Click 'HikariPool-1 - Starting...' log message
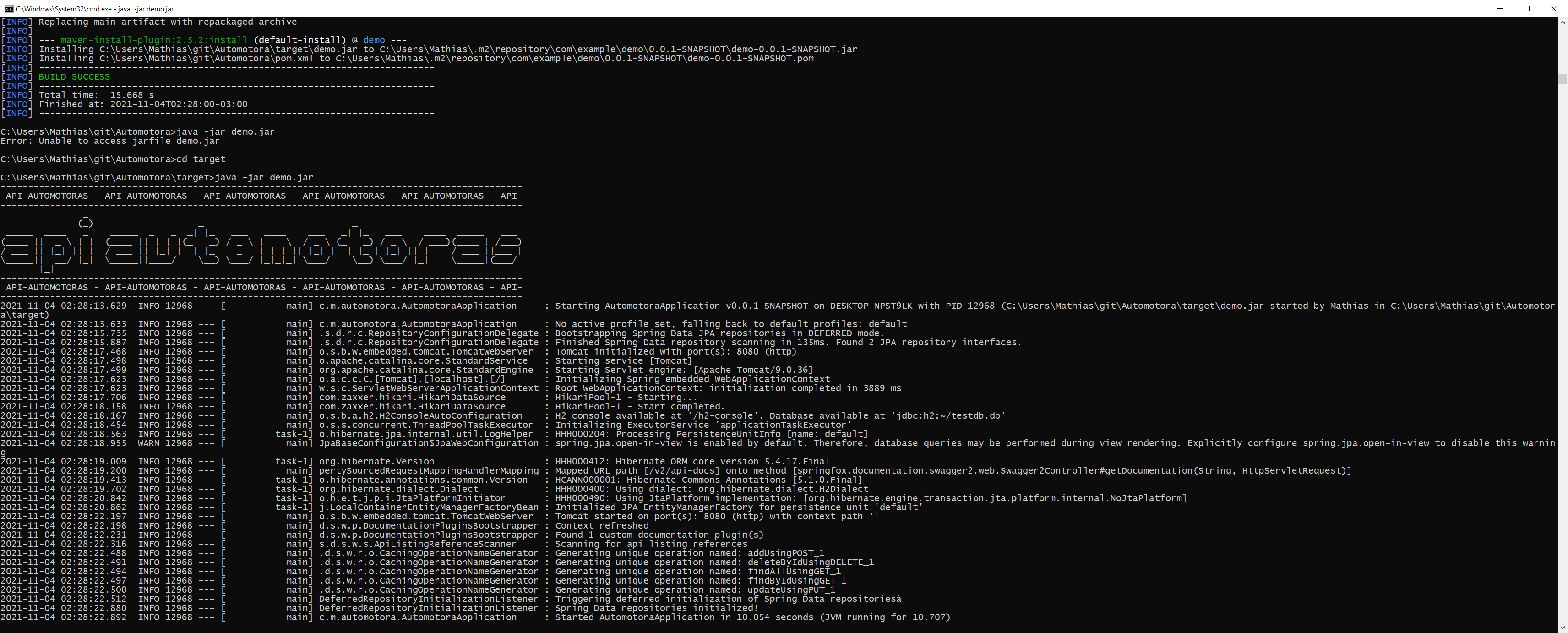The image size is (1568, 633). 626,397
